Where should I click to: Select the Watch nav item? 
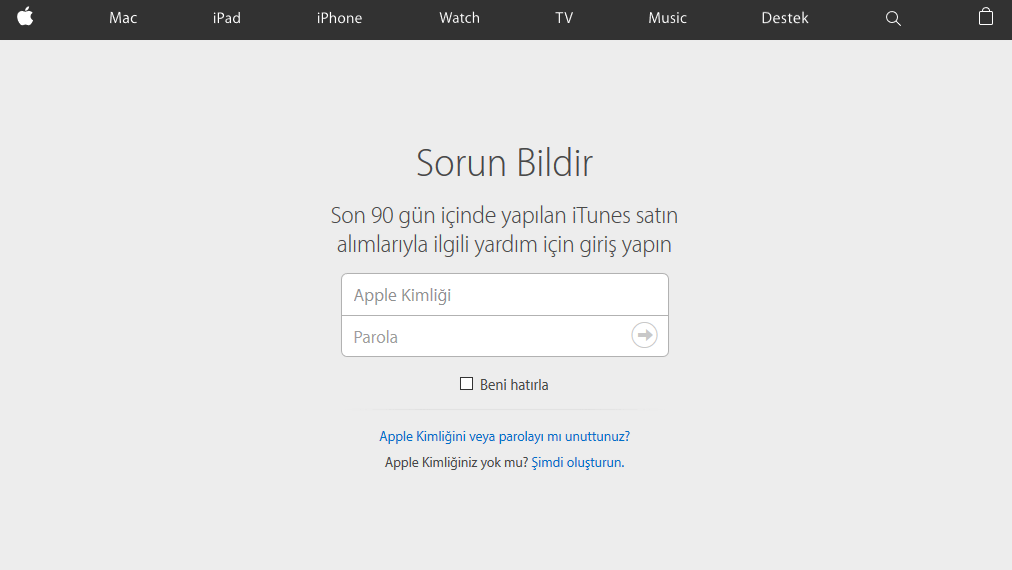click(x=460, y=18)
